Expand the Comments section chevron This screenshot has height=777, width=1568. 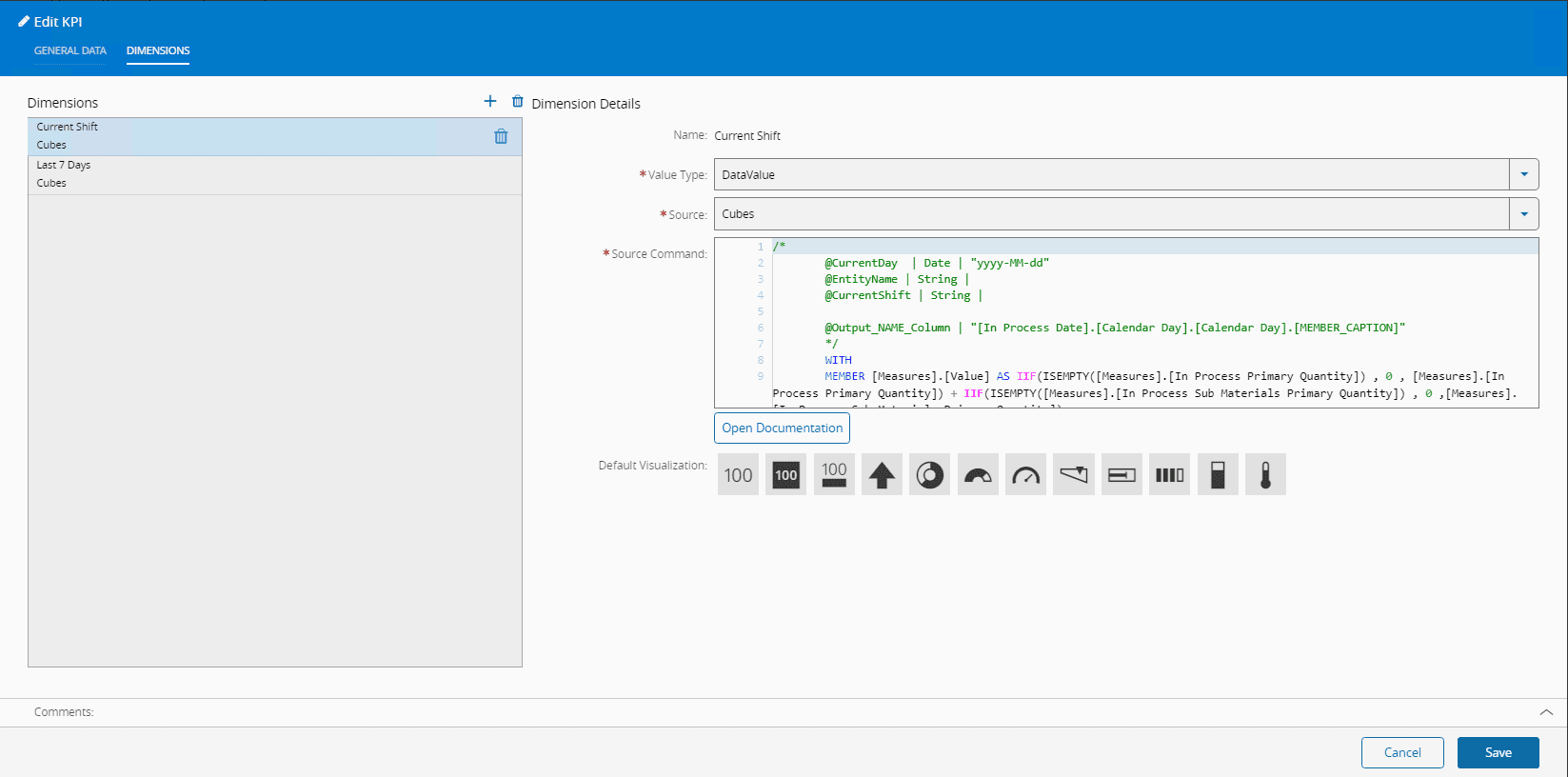1546,712
